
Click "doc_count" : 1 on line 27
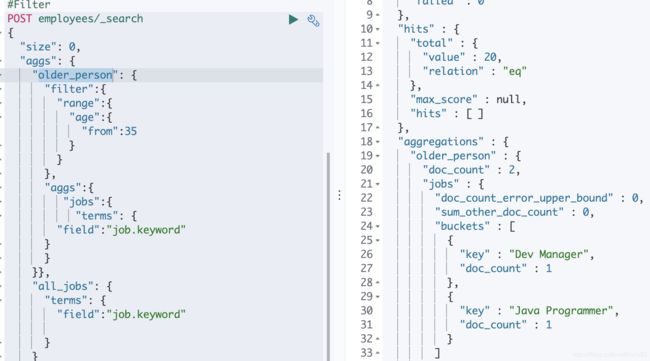(x=505, y=269)
